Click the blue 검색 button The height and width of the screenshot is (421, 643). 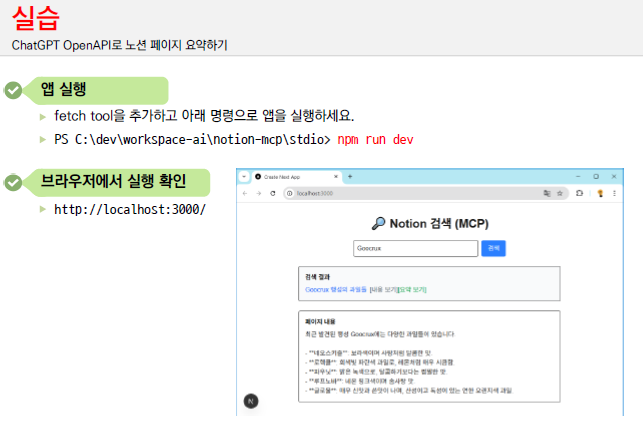[x=493, y=248]
